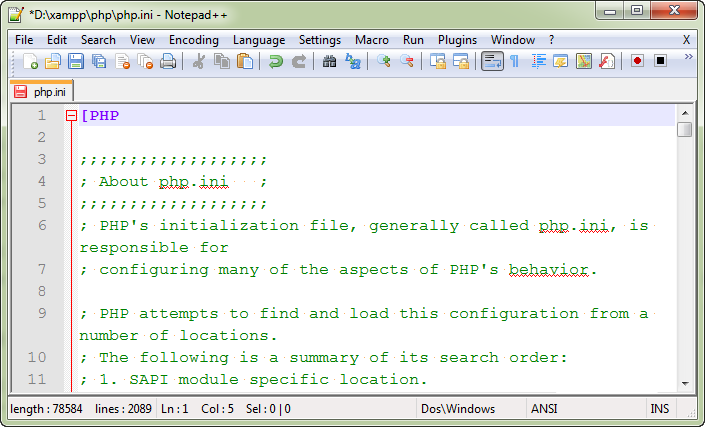705x427 pixels.
Task: Stop macro recording with black square icon
Action: coord(660,61)
